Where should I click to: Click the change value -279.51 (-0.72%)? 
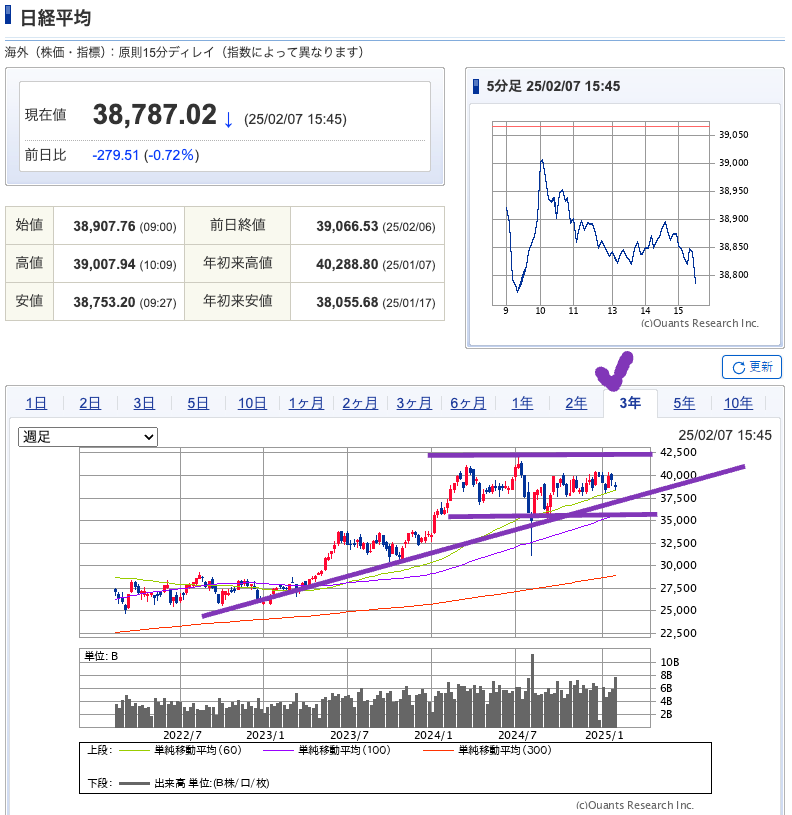point(146,155)
